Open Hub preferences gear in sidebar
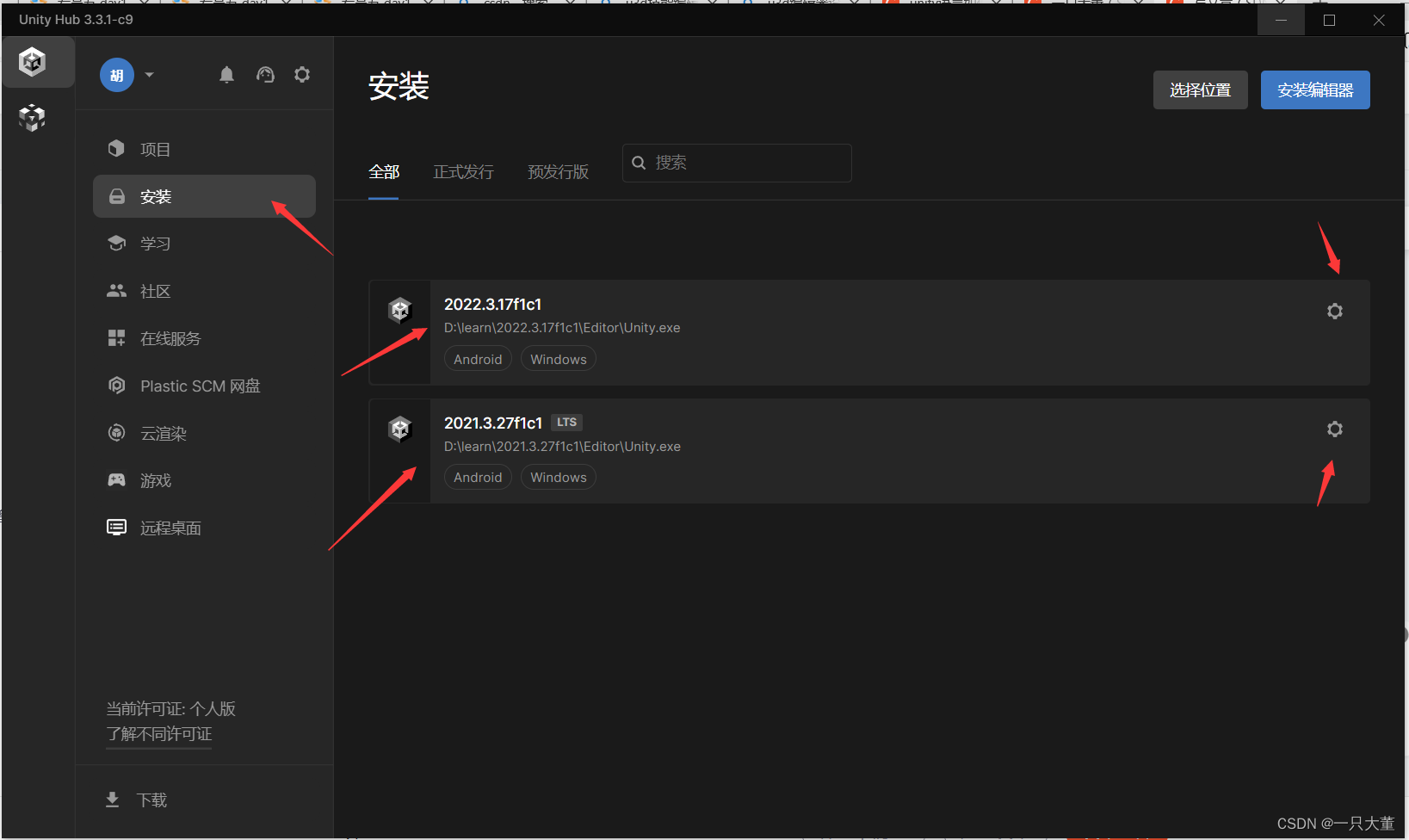Screen dimensions: 1409x840 pyautogui.click(x=302, y=75)
